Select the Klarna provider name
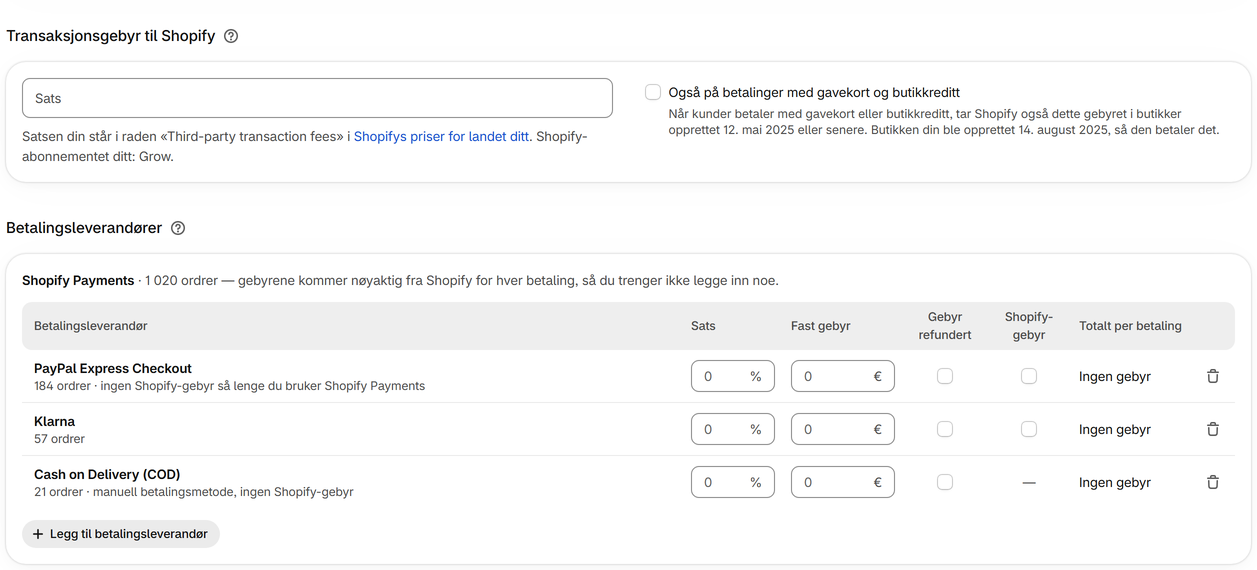 [54, 421]
